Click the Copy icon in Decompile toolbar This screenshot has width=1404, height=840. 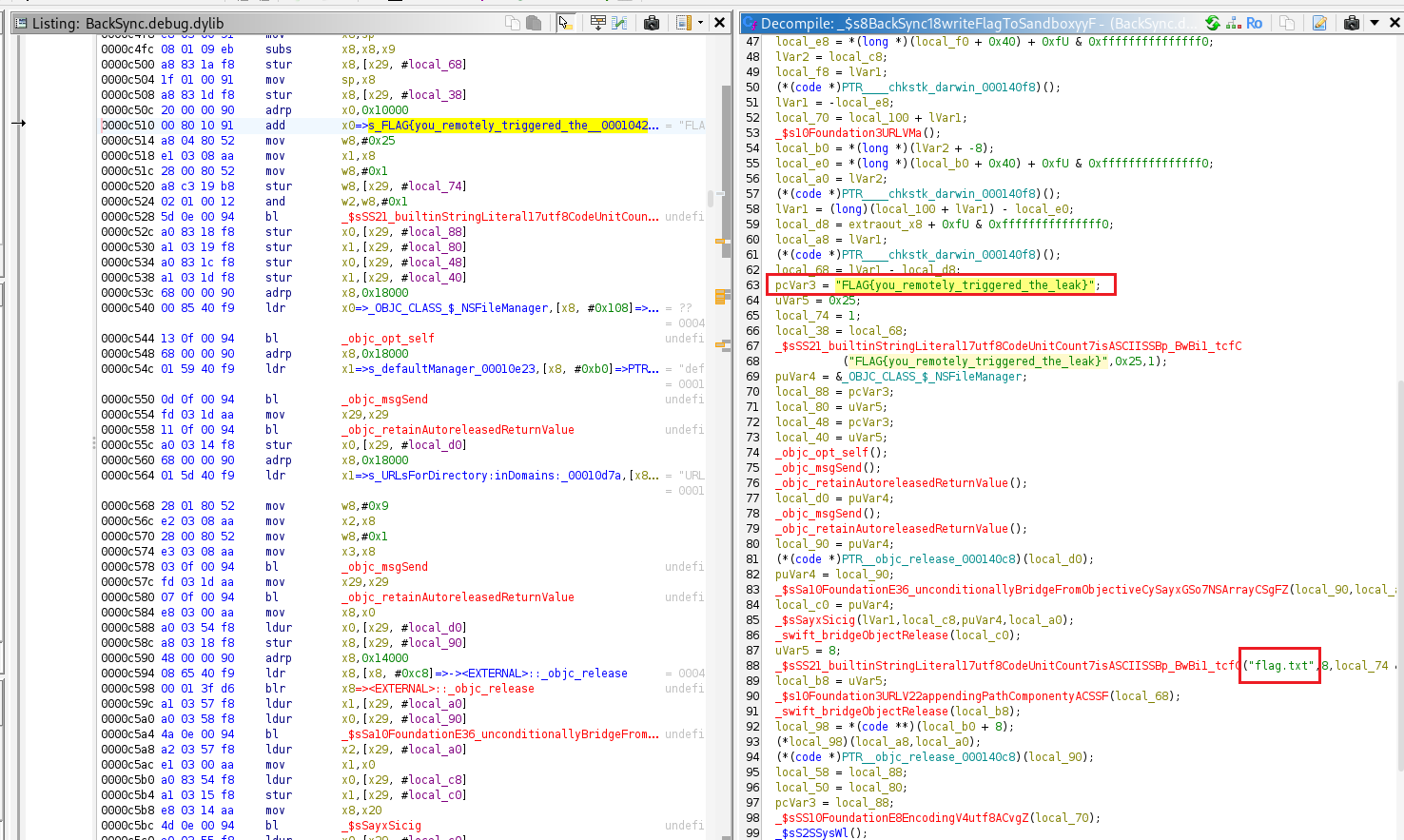(1287, 23)
